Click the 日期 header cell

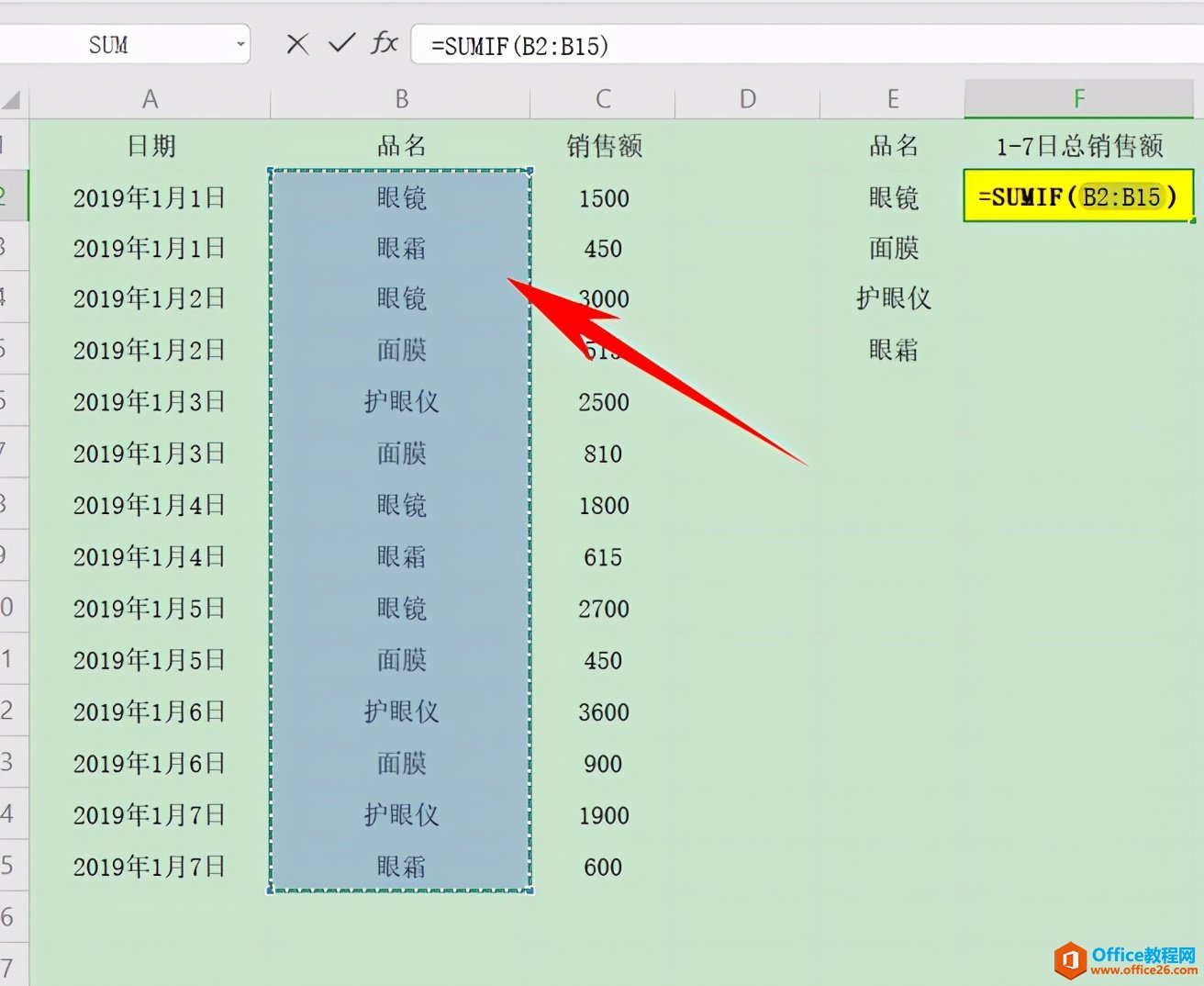tap(150, 146)
